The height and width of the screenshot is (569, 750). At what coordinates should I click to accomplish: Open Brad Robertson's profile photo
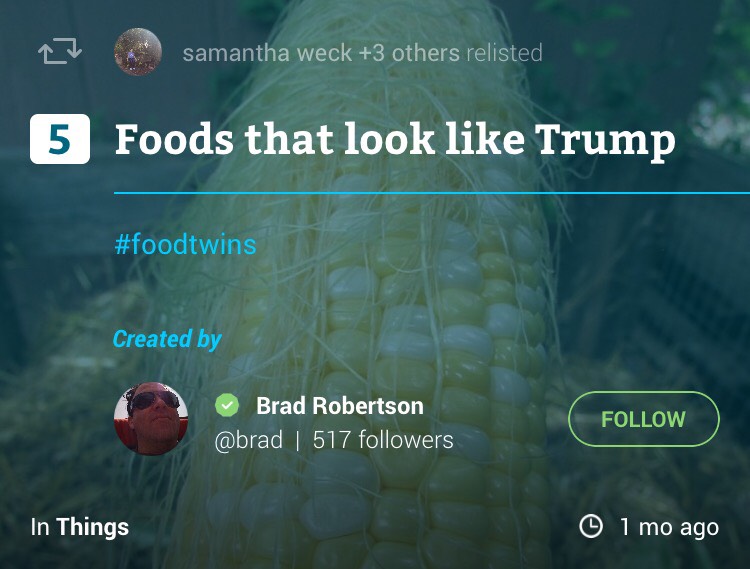pyautogui.click(x=151, y=419)
